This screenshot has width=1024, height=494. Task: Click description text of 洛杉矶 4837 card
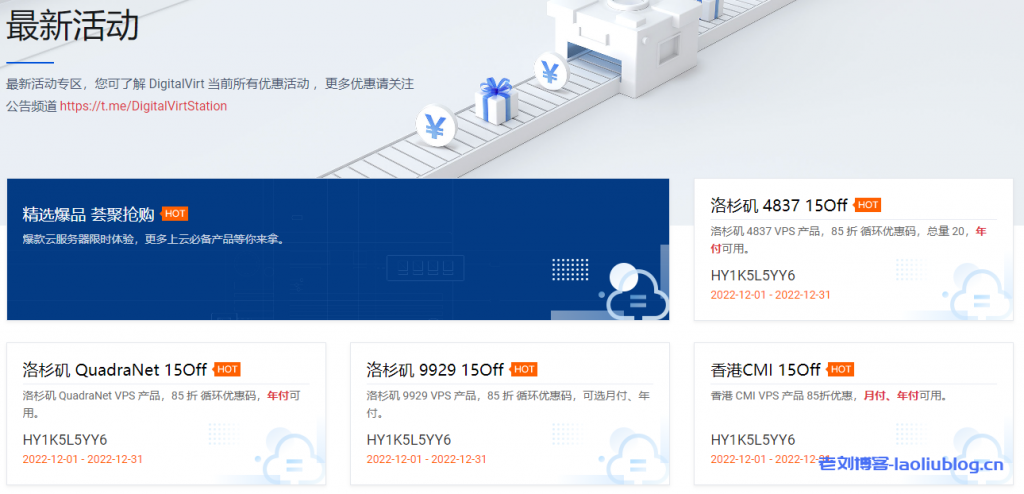click(x=848, y=240)
